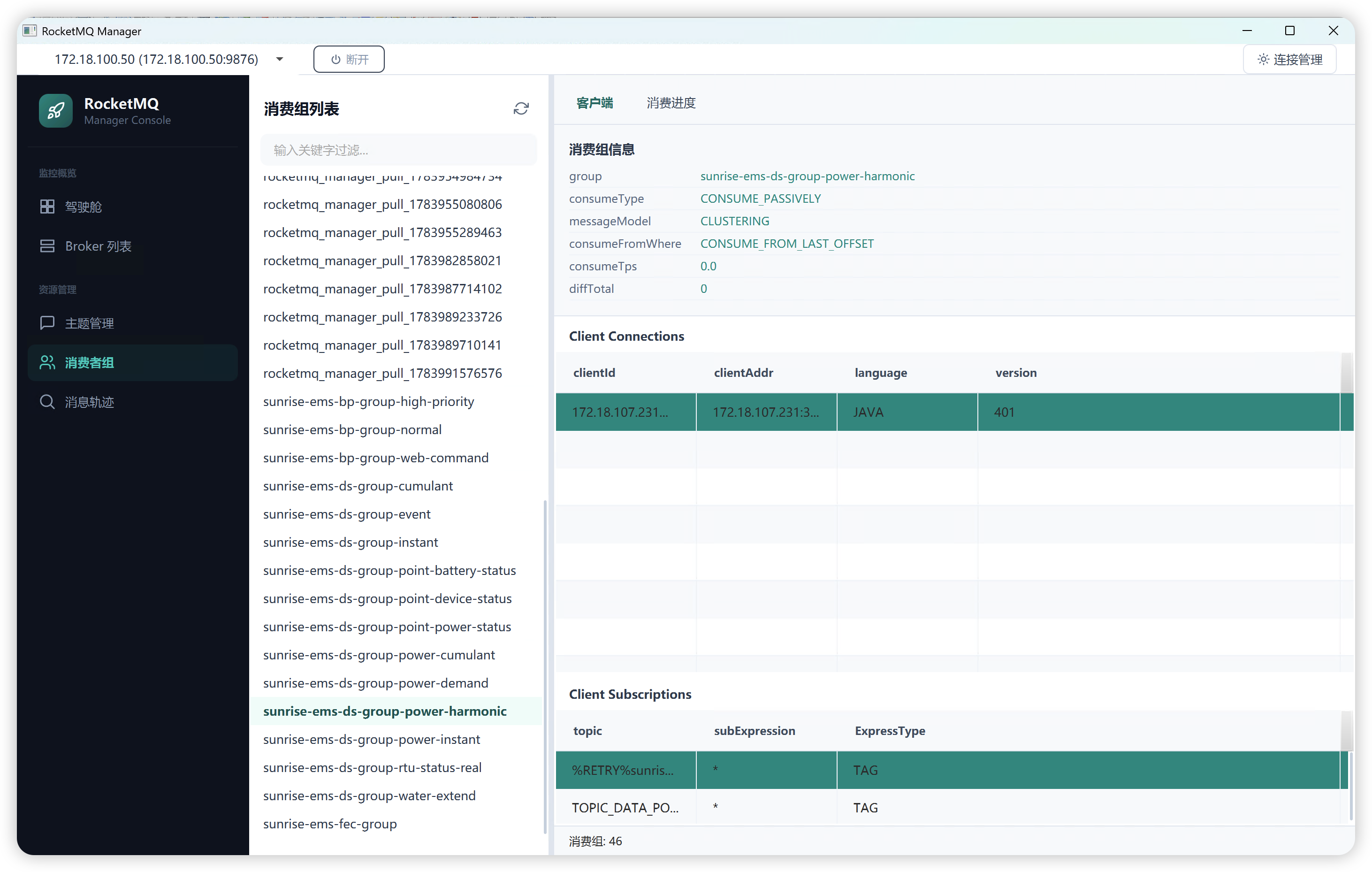Click the 断开 disconnect button

coord(349,59)
